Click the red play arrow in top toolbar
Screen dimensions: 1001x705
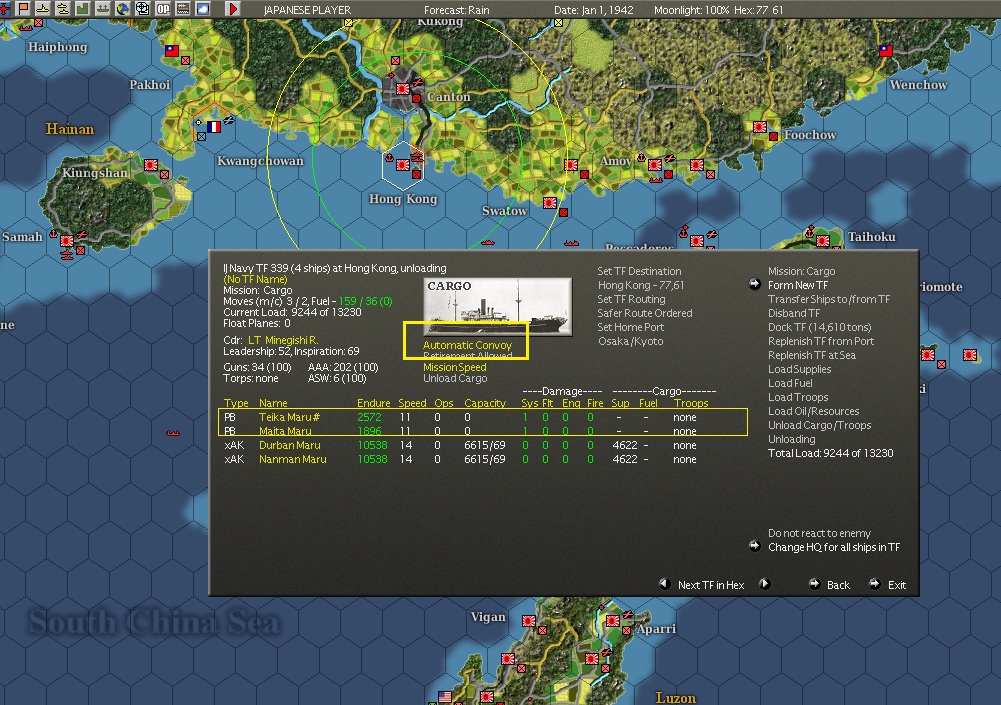coord(234,9)
